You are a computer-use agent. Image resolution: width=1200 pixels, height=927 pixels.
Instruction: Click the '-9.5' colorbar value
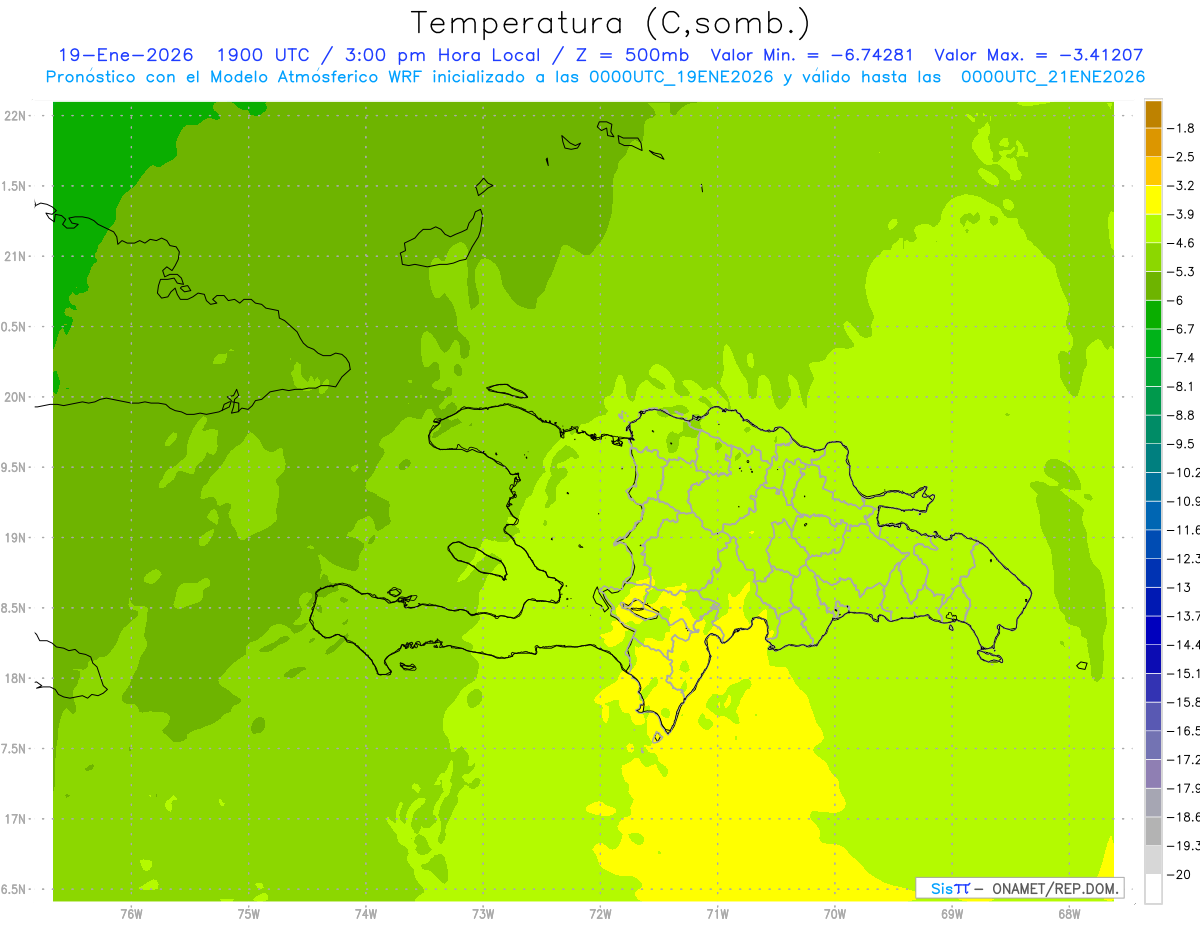coord(1182,443)
